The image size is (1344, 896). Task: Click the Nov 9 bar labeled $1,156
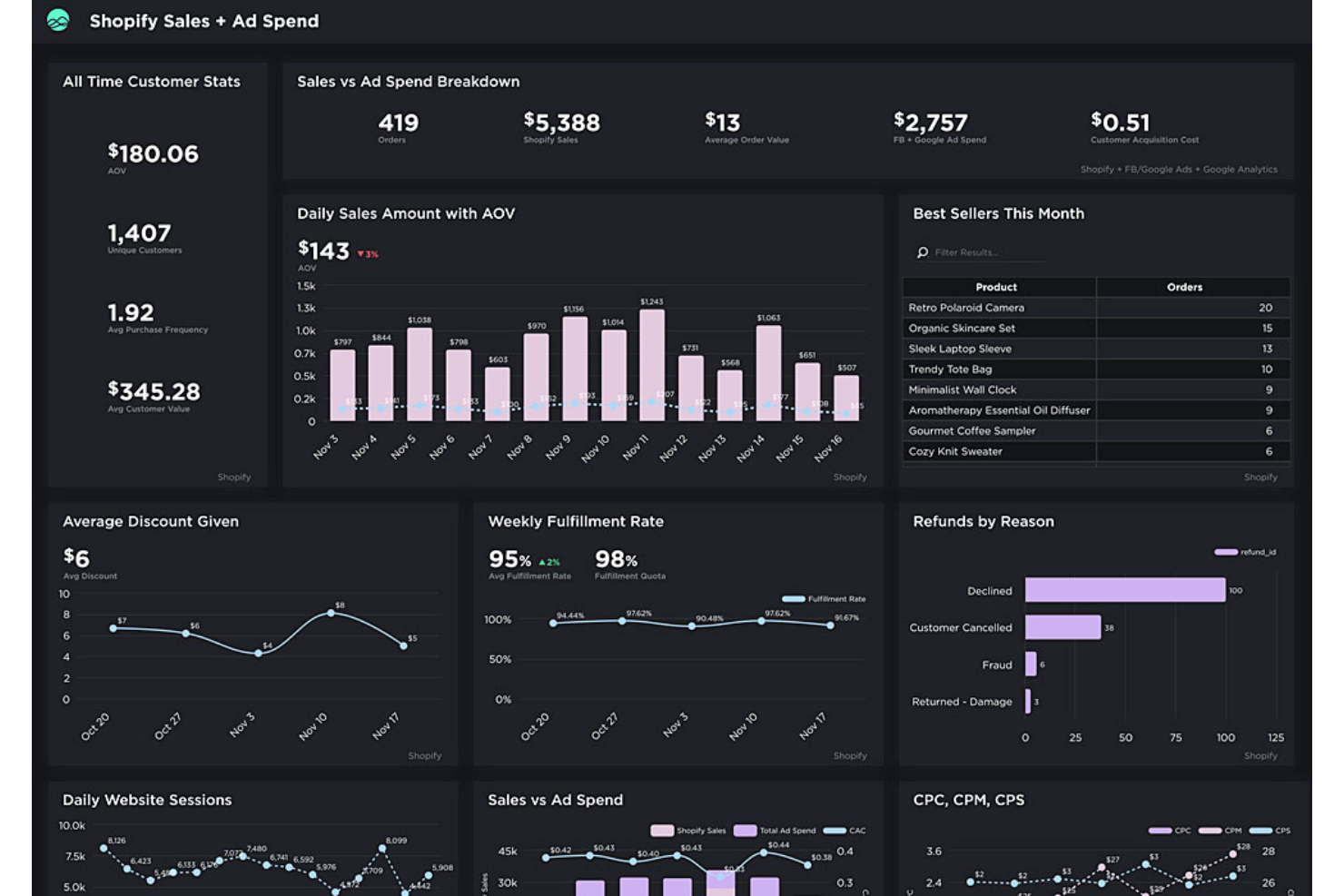pyautogui.click(x=575, y=369)
